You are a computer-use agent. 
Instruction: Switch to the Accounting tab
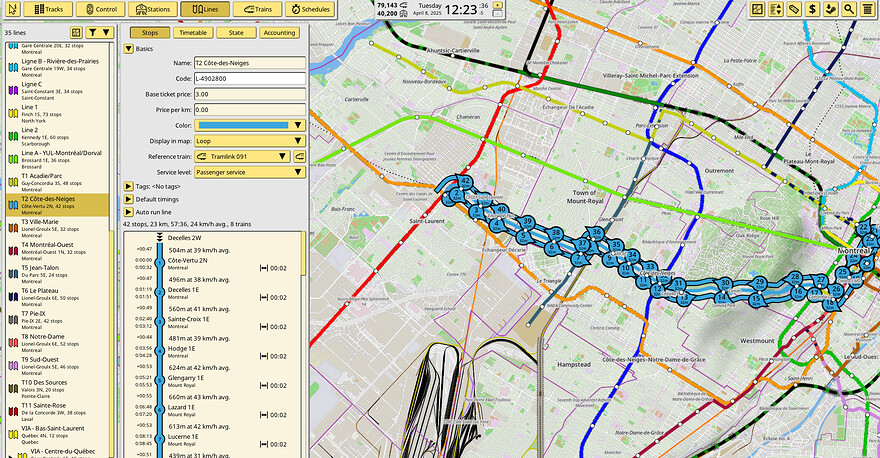pos(279,33)
